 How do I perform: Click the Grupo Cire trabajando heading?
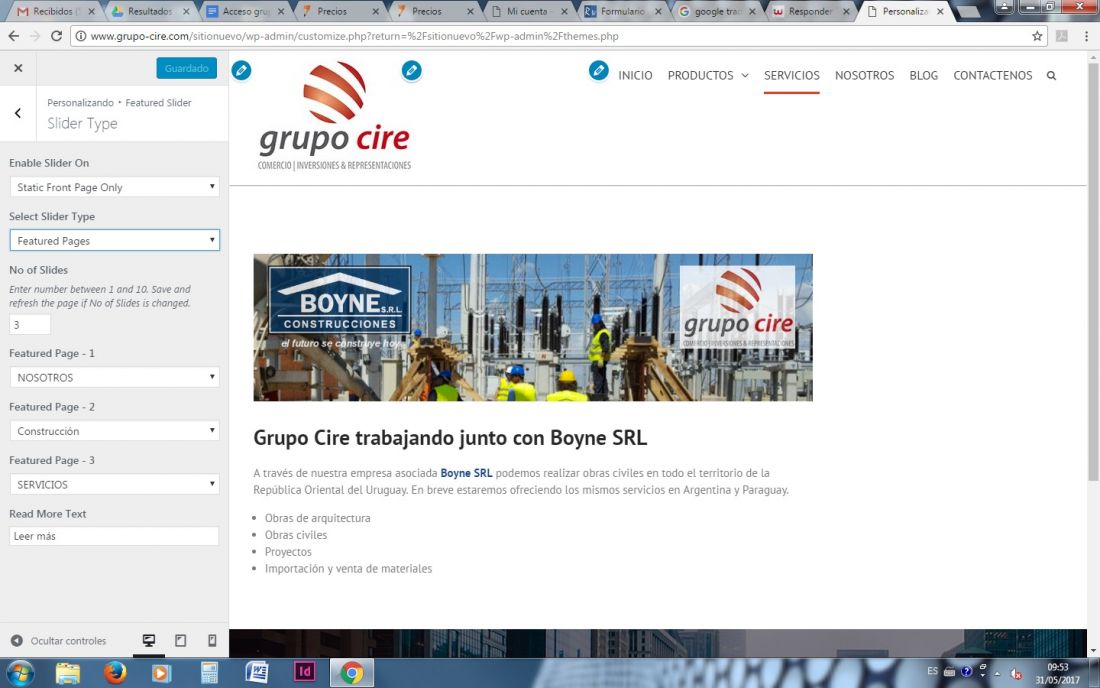coord(450,438)
